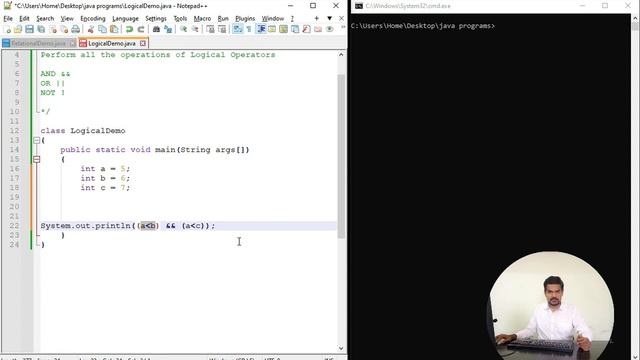Open Find using the binoculars icon
This screenshot has height=360, width=640.
tap(156, 29)
